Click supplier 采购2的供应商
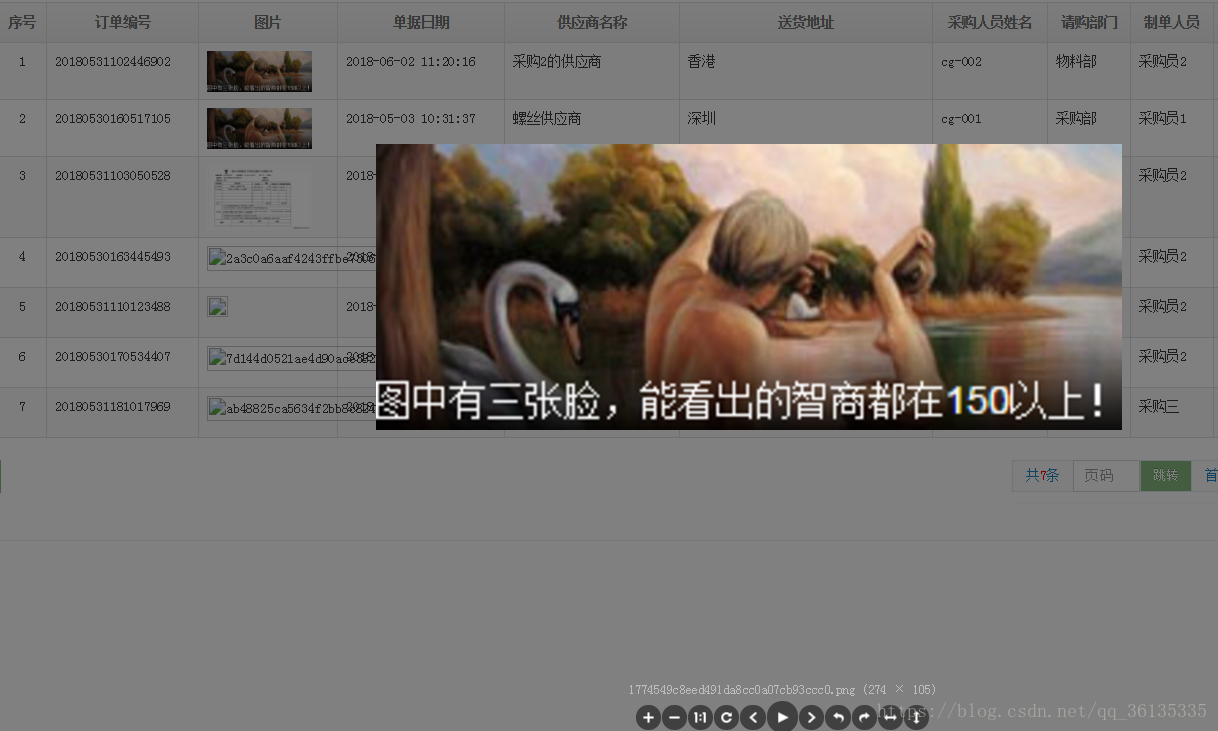This screenshot has height=731, width=1218. (x=557, y=62)
